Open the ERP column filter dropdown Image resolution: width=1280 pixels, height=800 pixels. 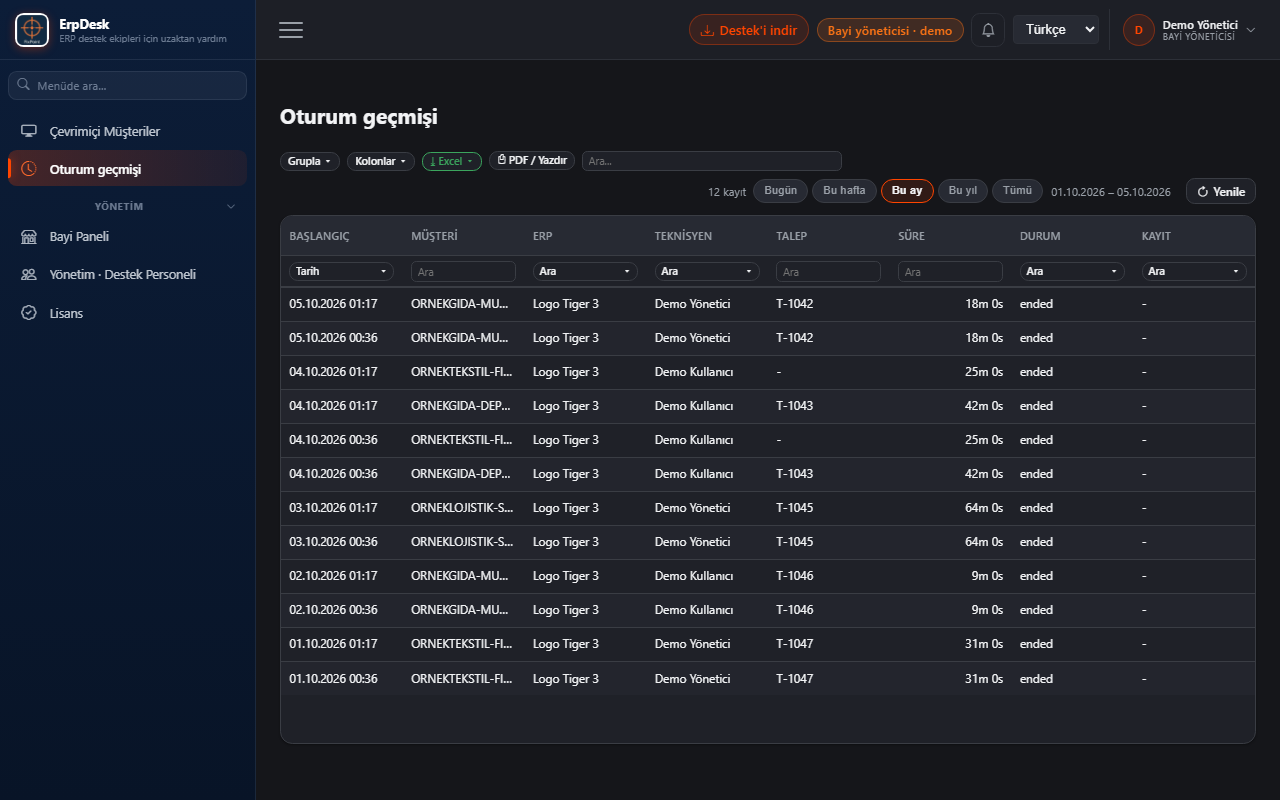click(585, 271)
